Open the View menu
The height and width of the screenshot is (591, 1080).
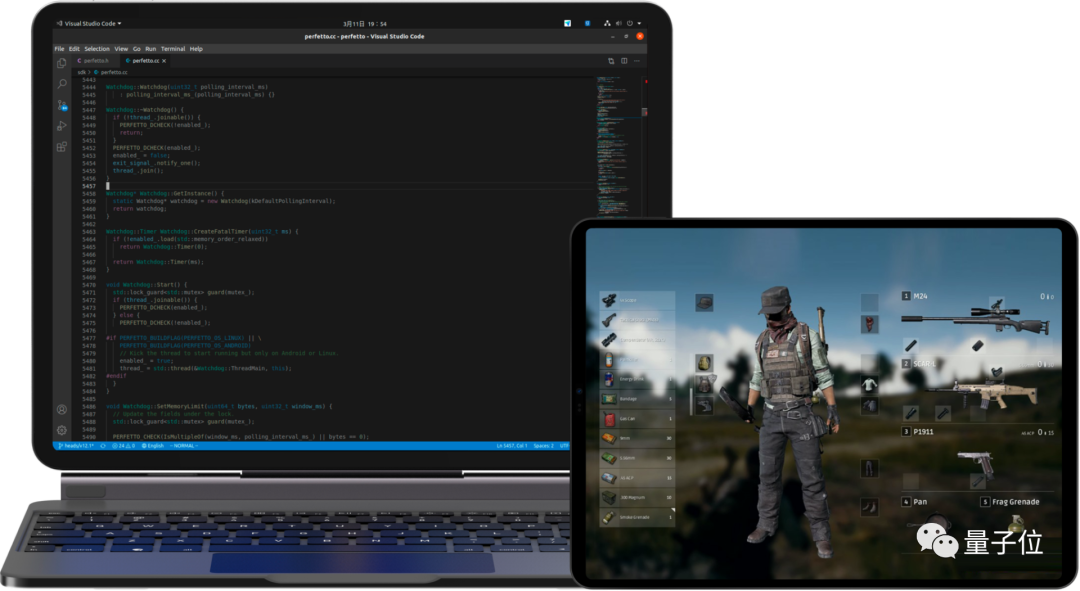pos(121,49)
